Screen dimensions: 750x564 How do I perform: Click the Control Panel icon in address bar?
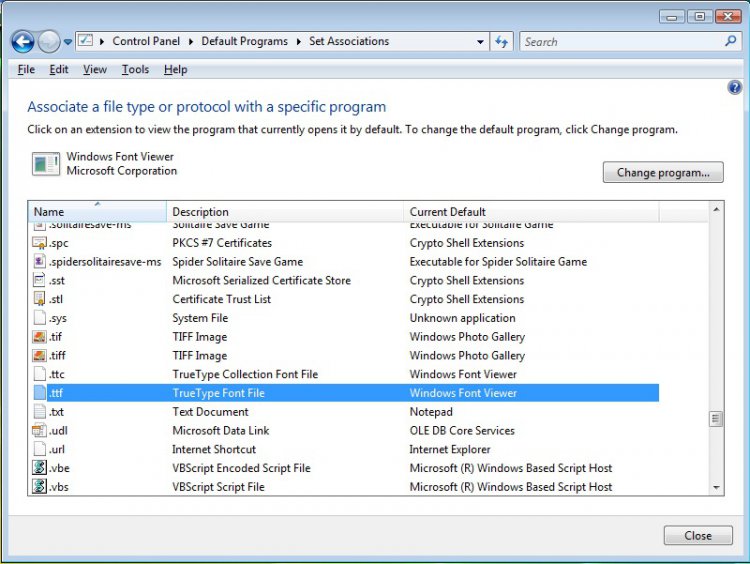point(85,41)
